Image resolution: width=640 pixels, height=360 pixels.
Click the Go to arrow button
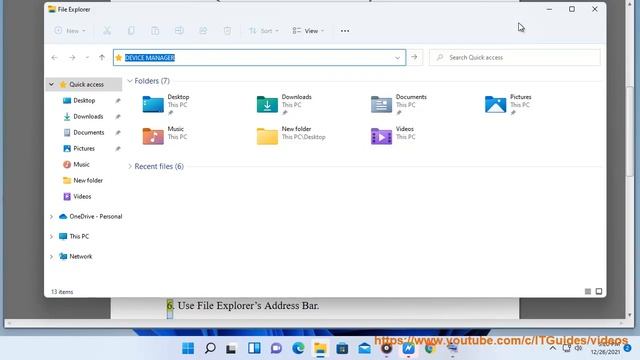(414, 58)
